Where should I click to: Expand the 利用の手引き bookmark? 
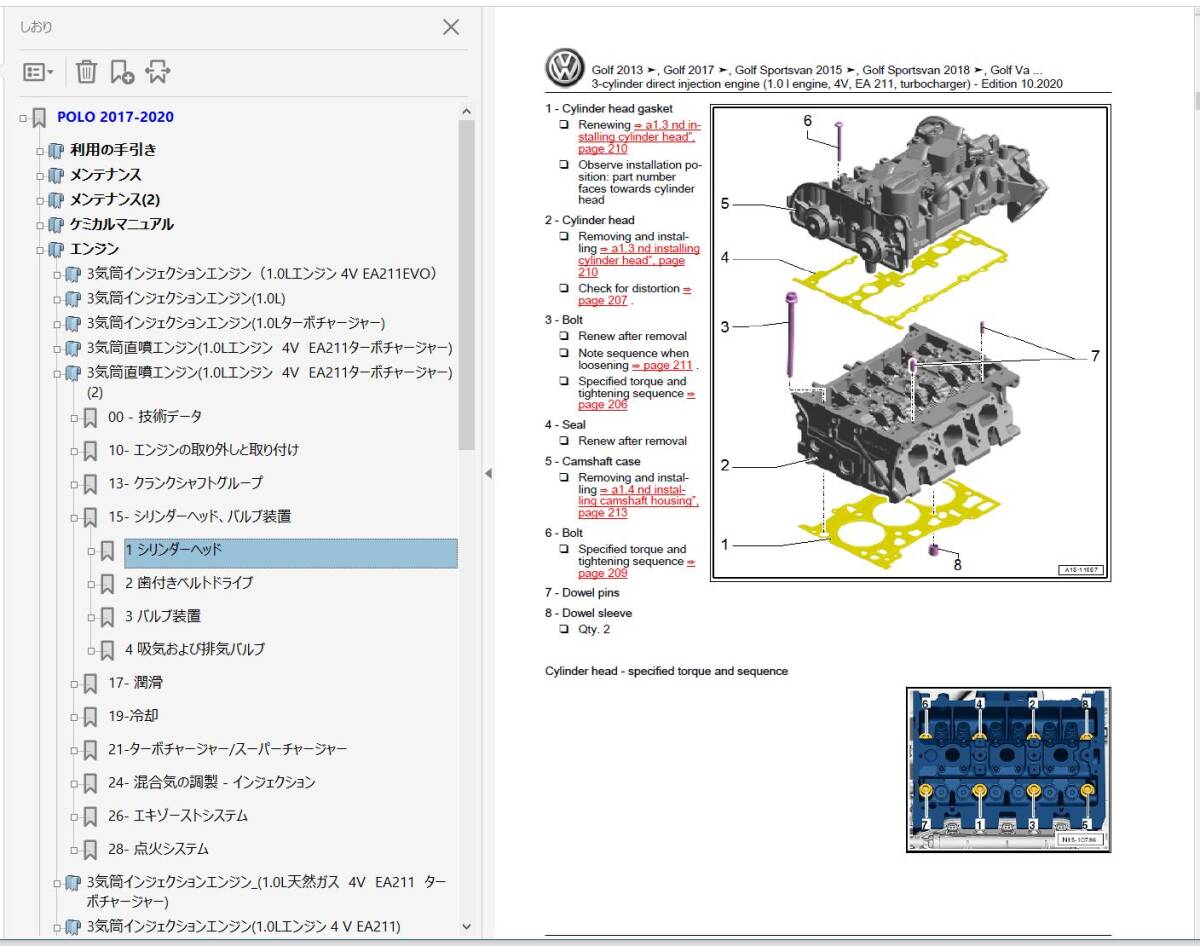tap(40, 151)
